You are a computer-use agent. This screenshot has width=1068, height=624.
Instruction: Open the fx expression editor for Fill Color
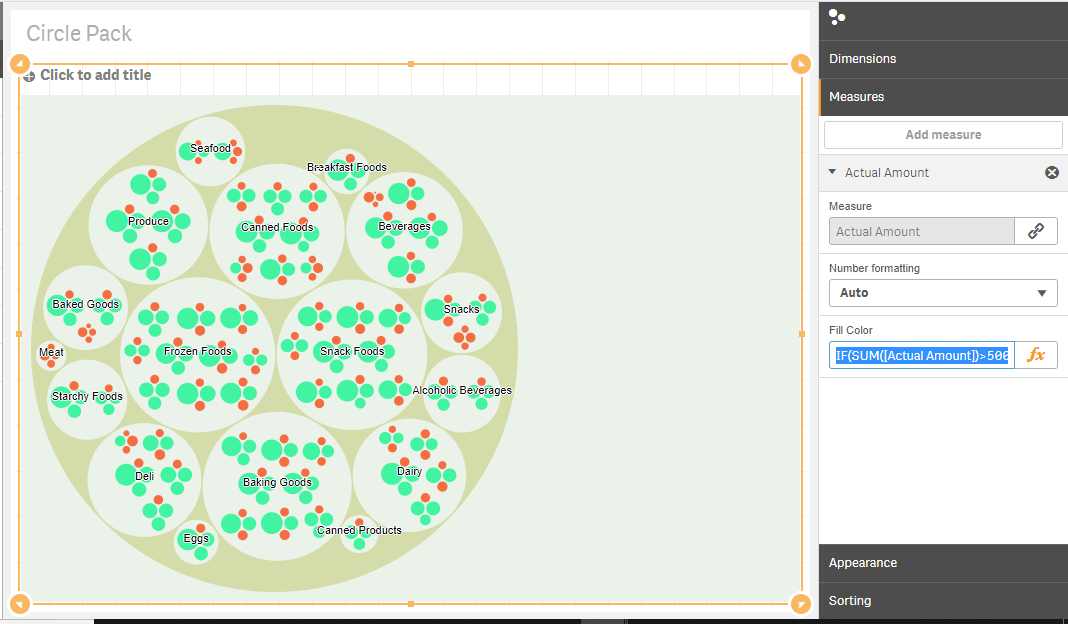[1036, 354]
